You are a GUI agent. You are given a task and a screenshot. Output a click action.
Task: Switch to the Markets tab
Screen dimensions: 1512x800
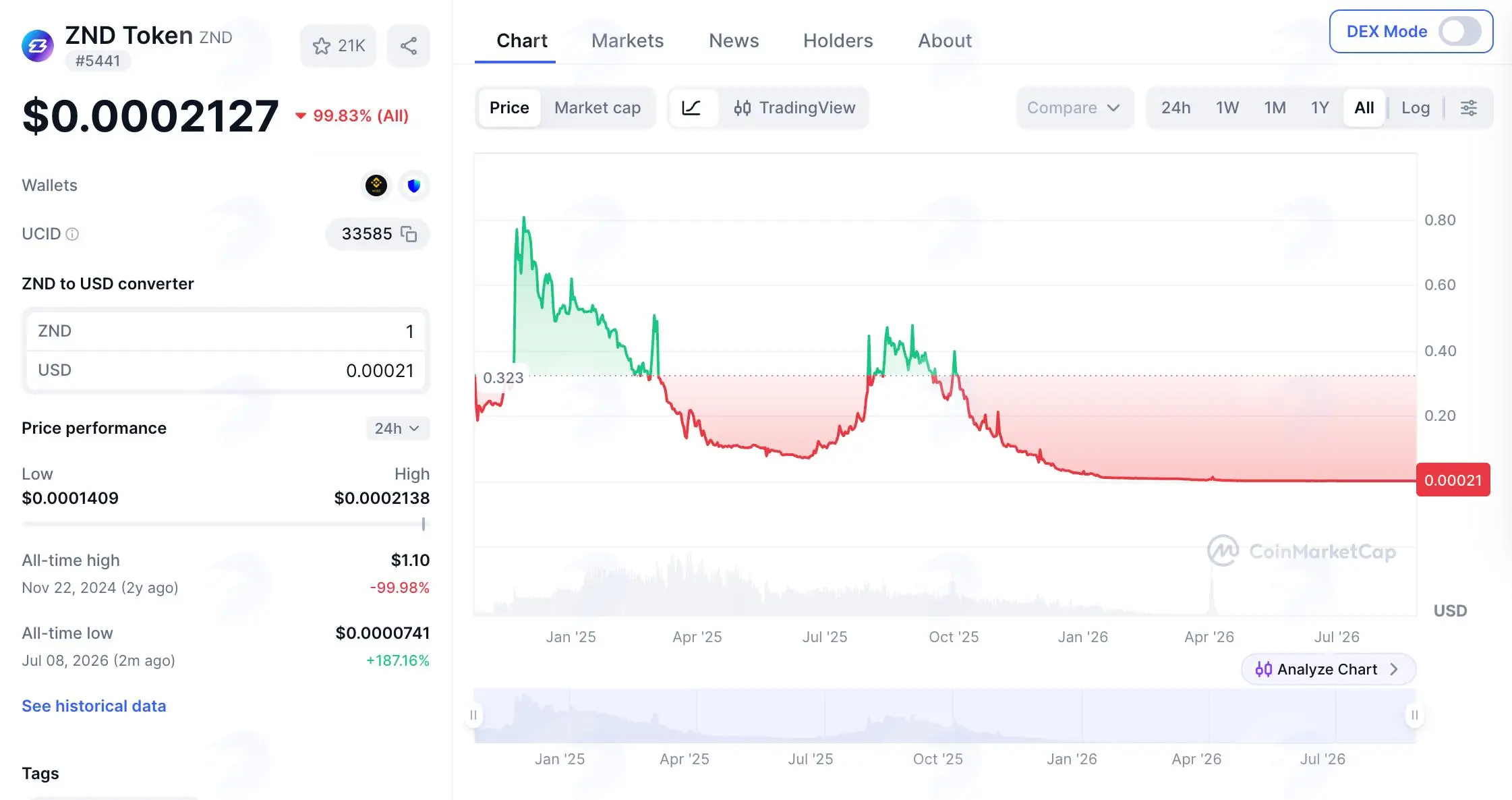627,40
